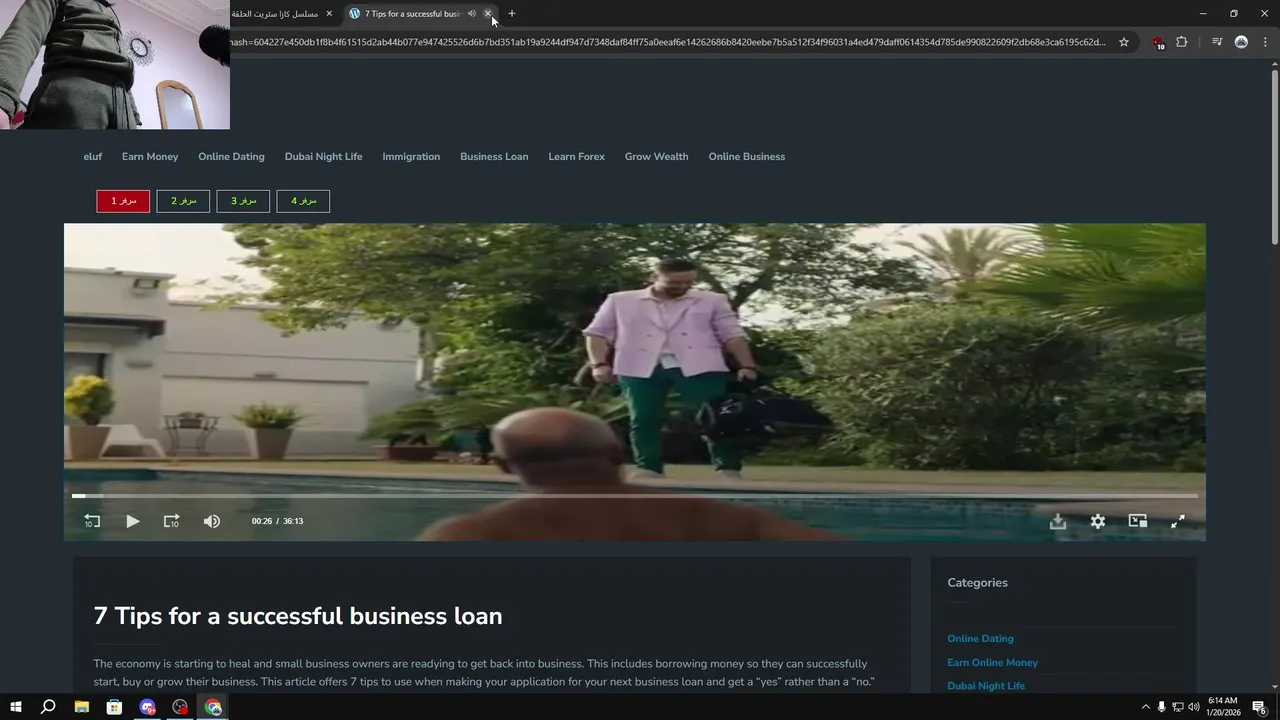The height and width of the screenshot is (720, 1280).
Task: Open the taskbar clock and date
Action: click(1223, 707)
